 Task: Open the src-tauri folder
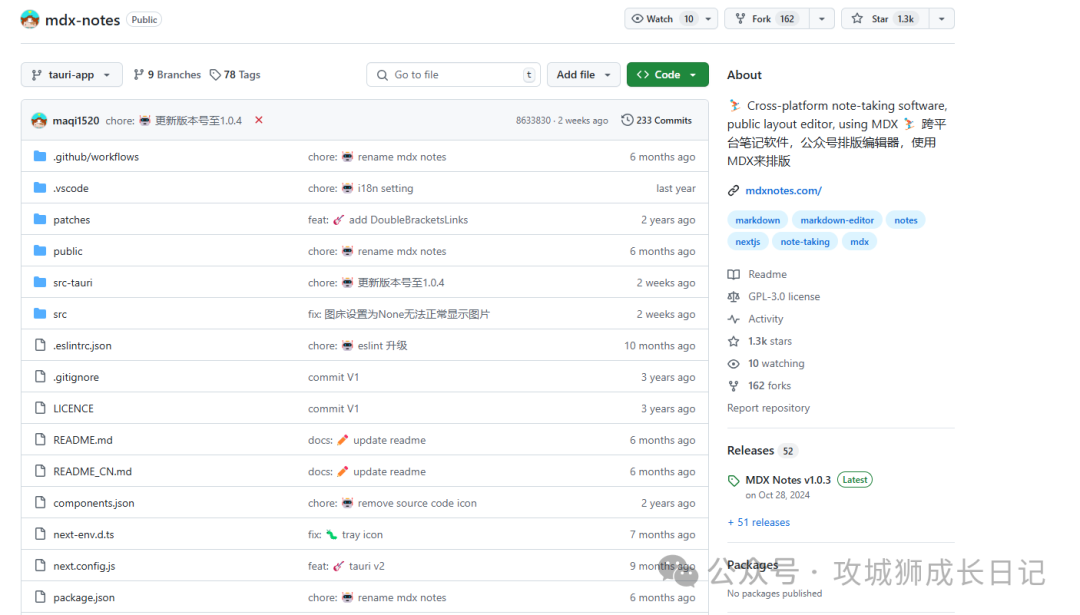72,282
